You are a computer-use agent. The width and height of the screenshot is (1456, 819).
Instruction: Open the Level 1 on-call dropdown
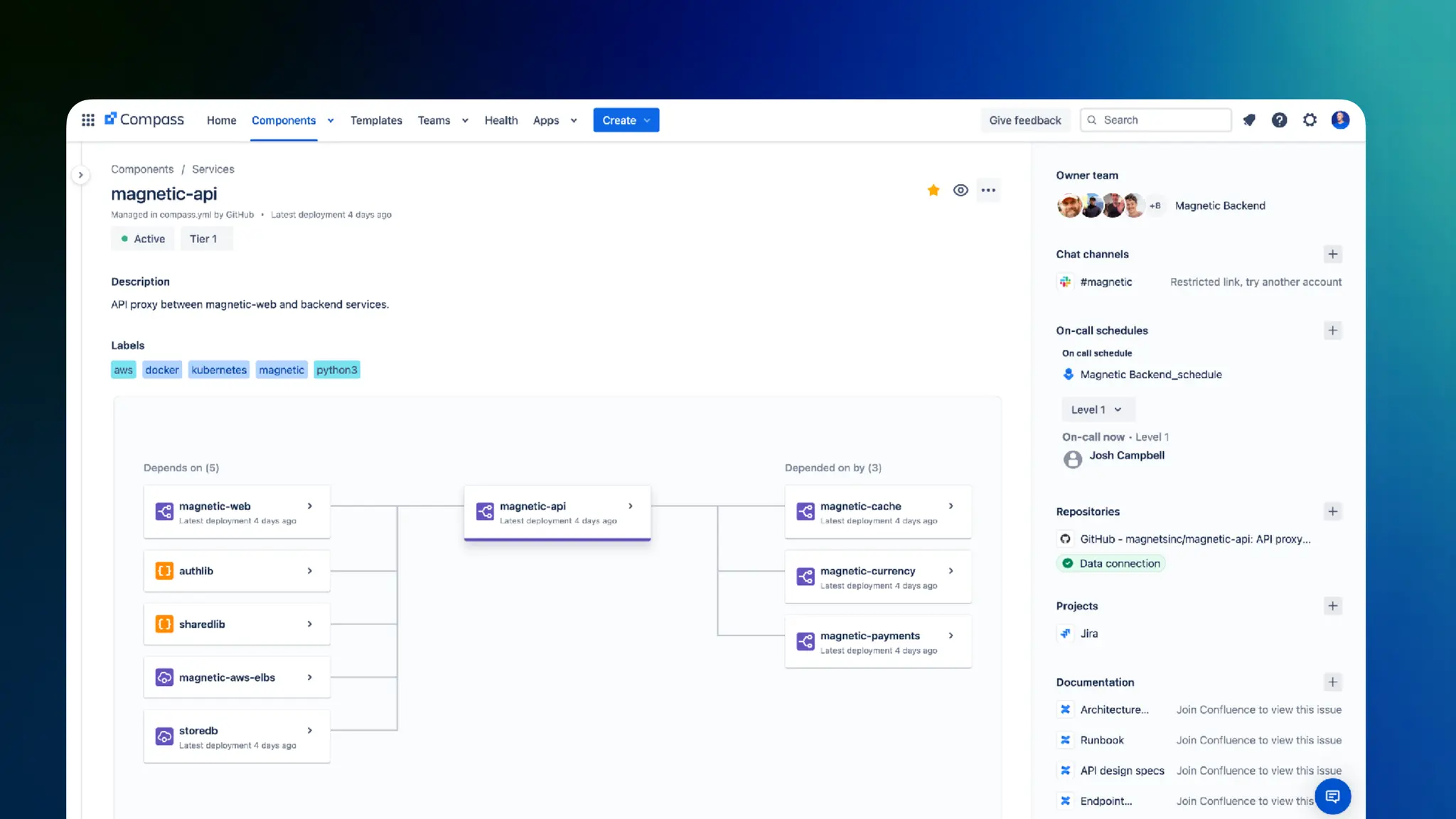coord(1097,409)
